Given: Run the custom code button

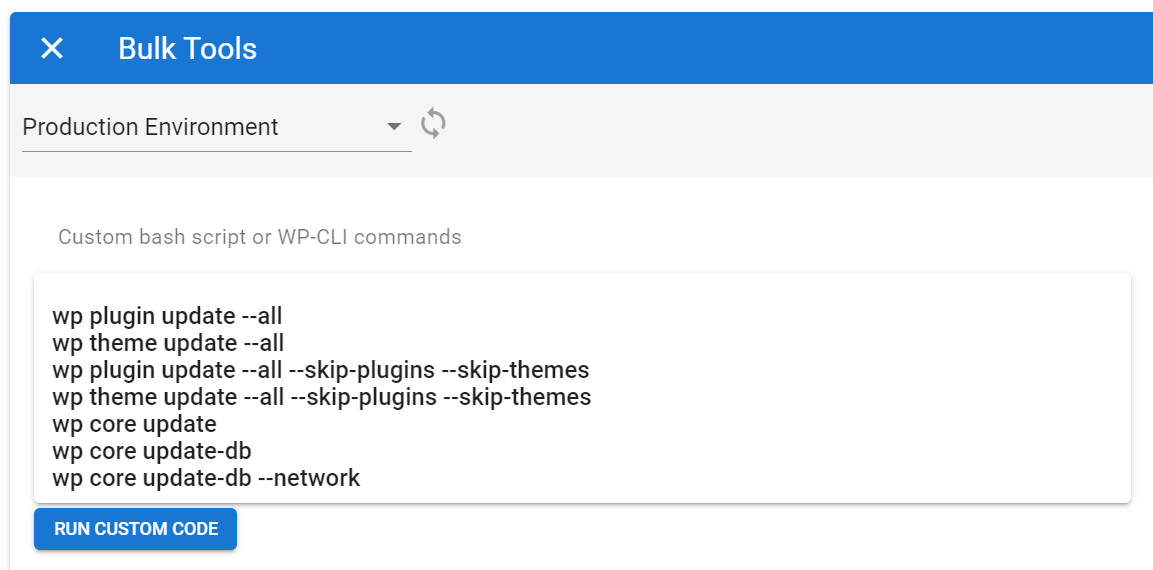Looking at the screenshot, I should tap(135, 529).
